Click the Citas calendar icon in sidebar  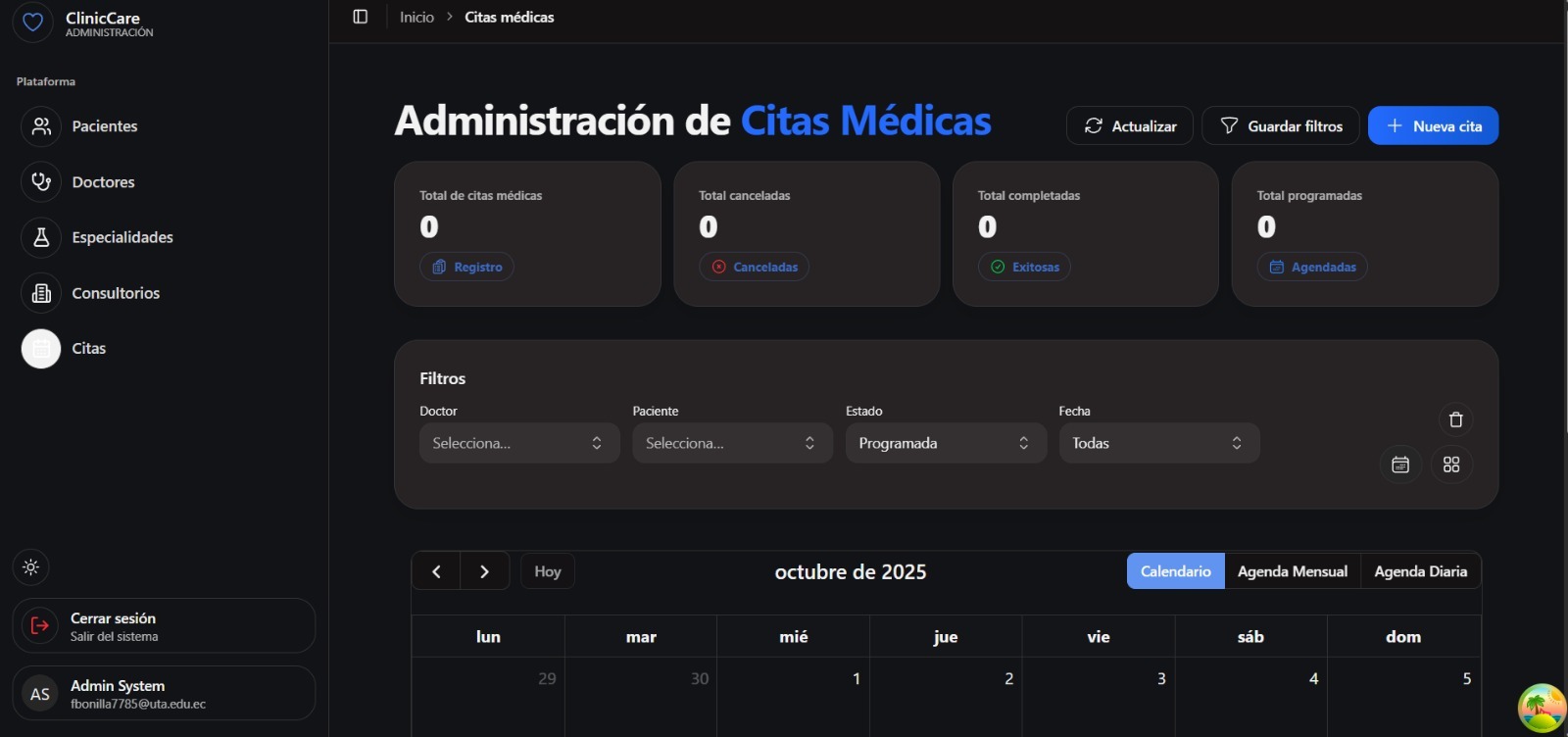click(41, 349)
